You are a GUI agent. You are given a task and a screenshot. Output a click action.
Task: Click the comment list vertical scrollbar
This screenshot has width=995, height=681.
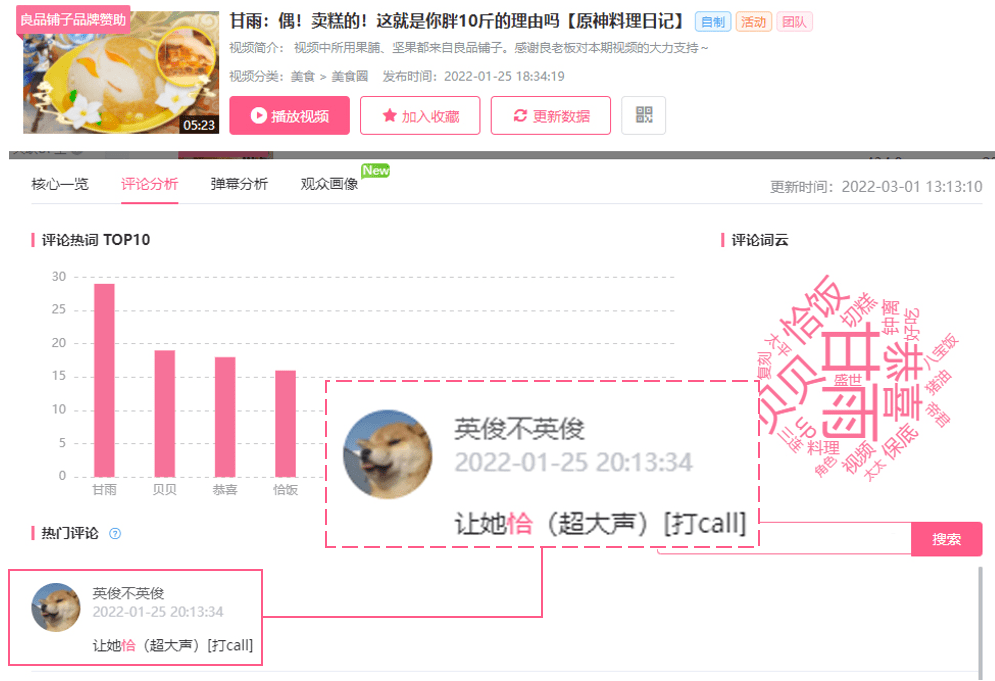click(x=980, y=622)
